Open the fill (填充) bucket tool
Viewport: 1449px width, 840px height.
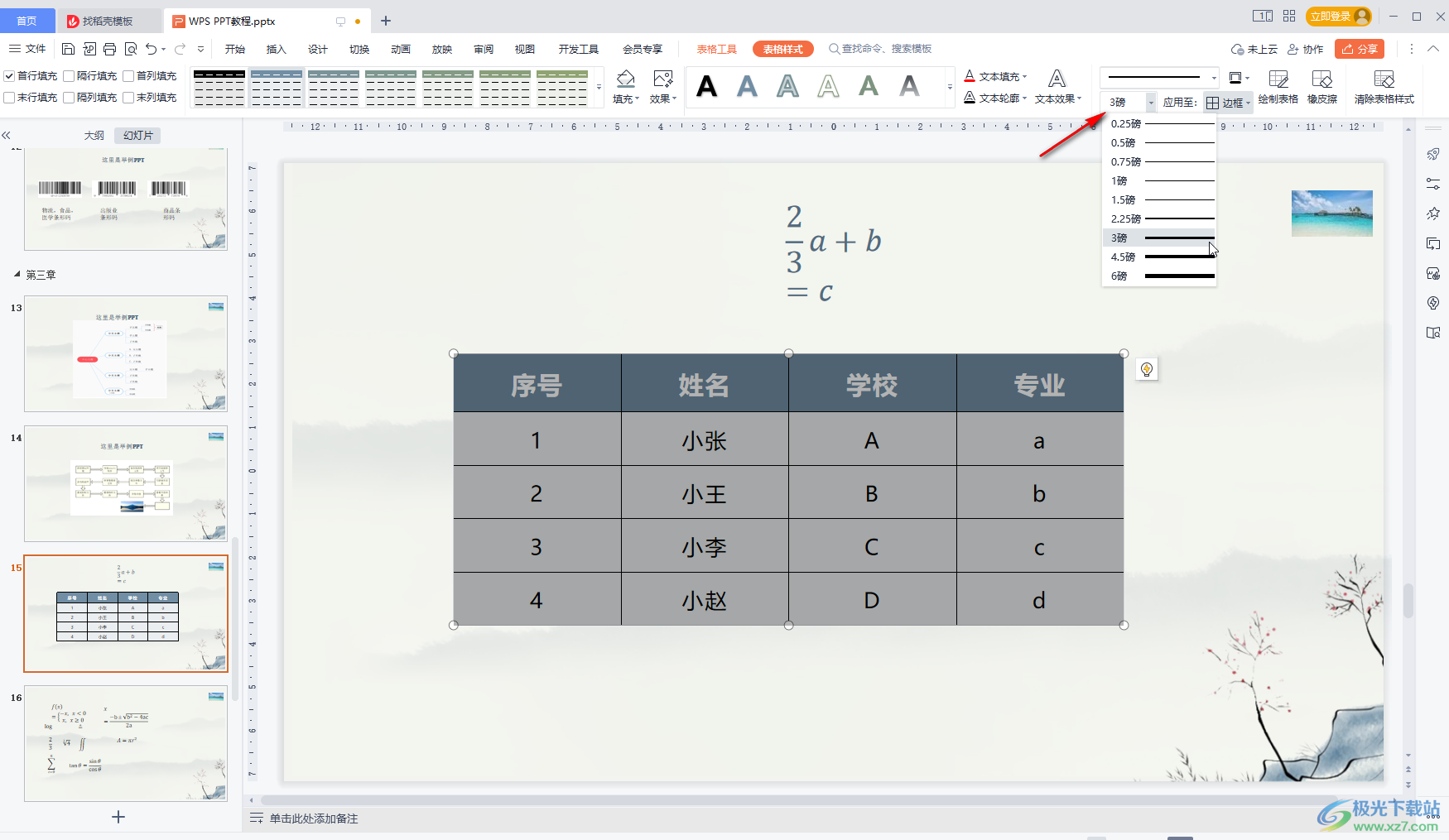coord(626,87)
